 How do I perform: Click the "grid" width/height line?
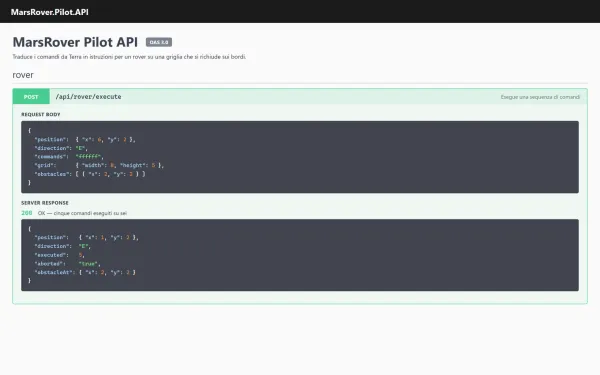pyautogui.click(x=99, y=165)
